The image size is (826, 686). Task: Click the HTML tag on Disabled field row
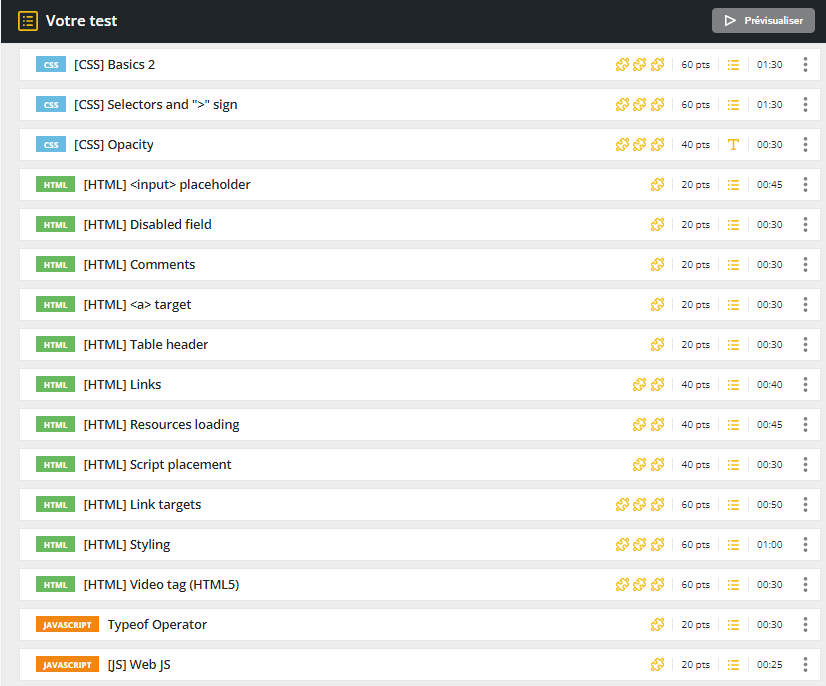pos(56,225)
